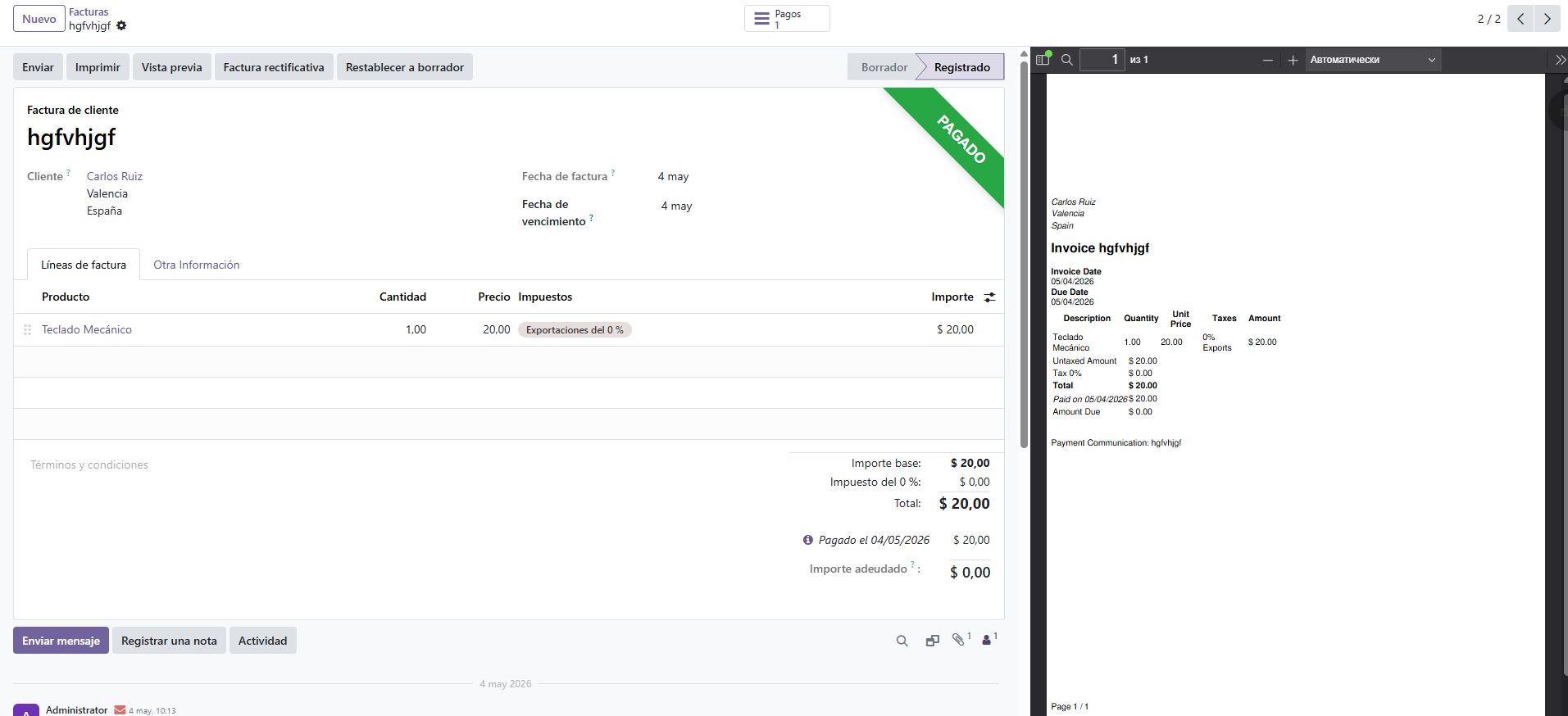Click the PDF page number field

[1102, 60]
